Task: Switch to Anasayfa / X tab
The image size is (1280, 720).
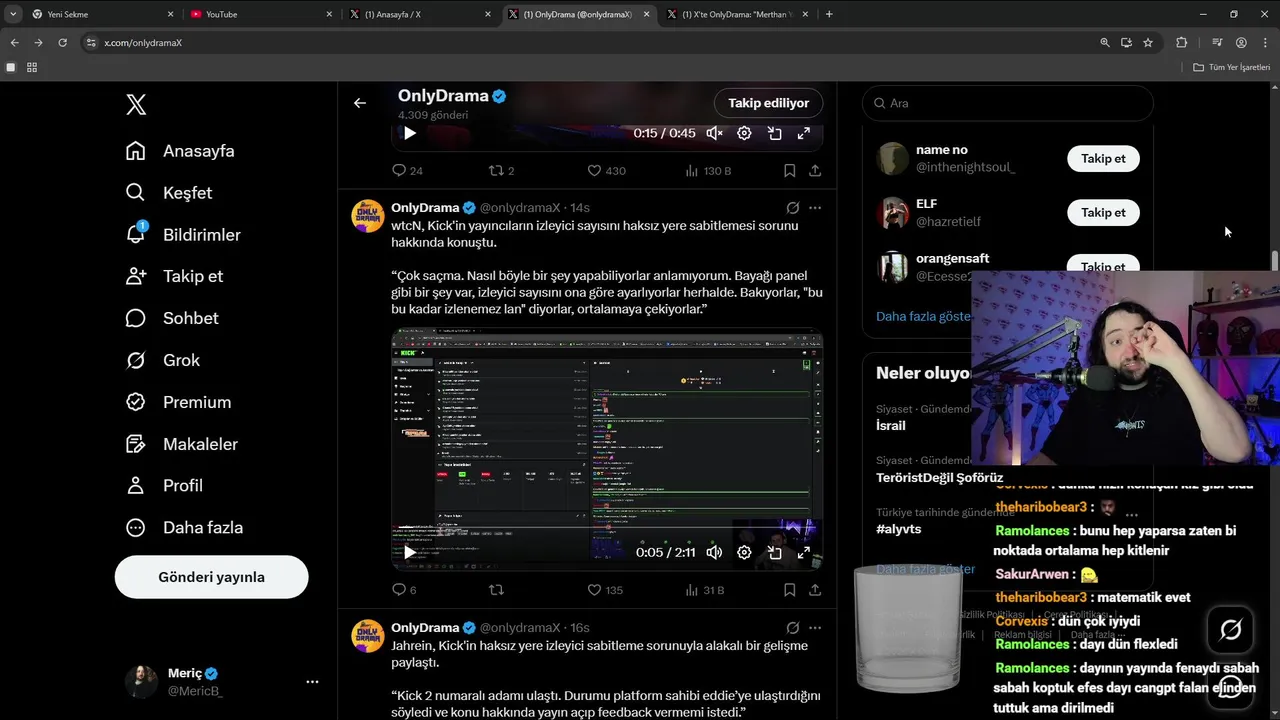Action: [420, 14]
